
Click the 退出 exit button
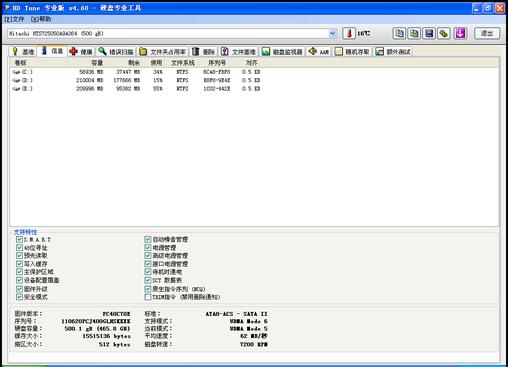487,33
